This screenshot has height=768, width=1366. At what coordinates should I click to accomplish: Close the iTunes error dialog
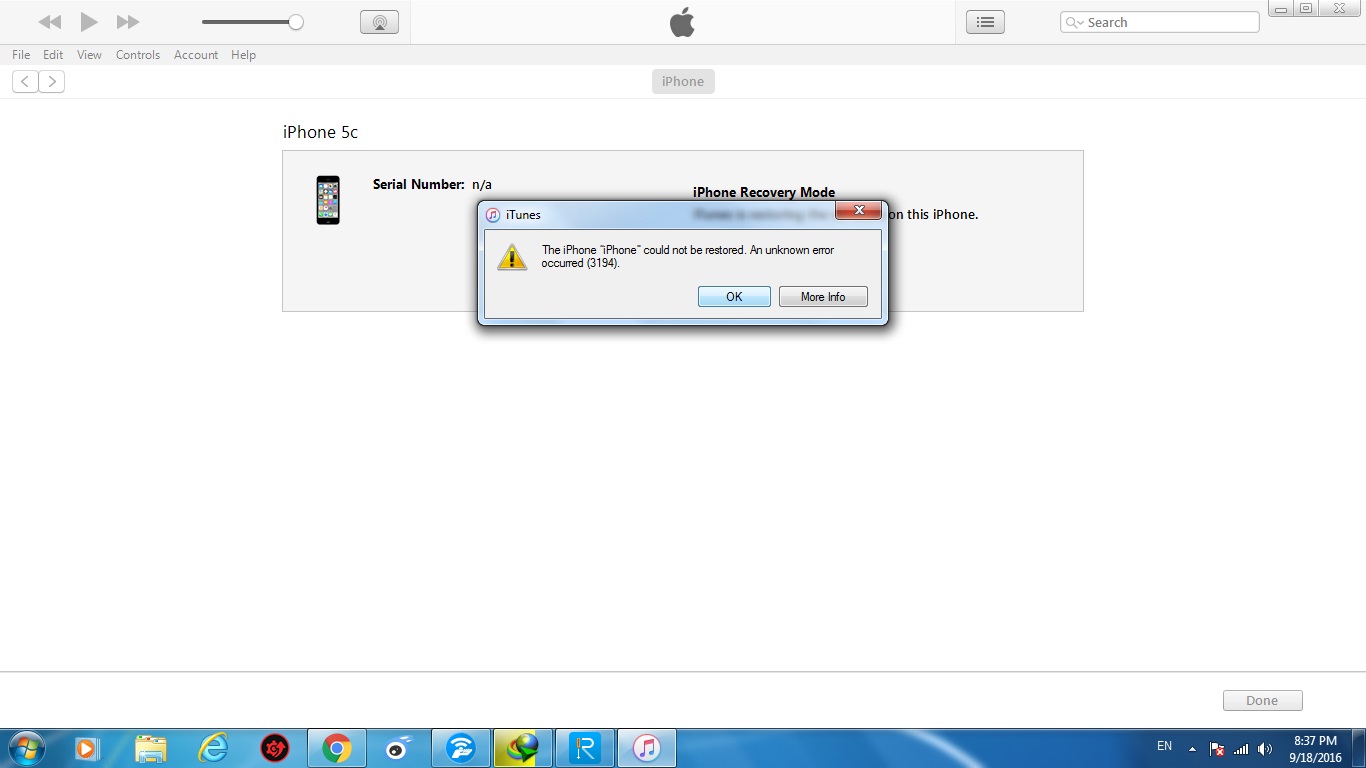(x=858, y=210)
